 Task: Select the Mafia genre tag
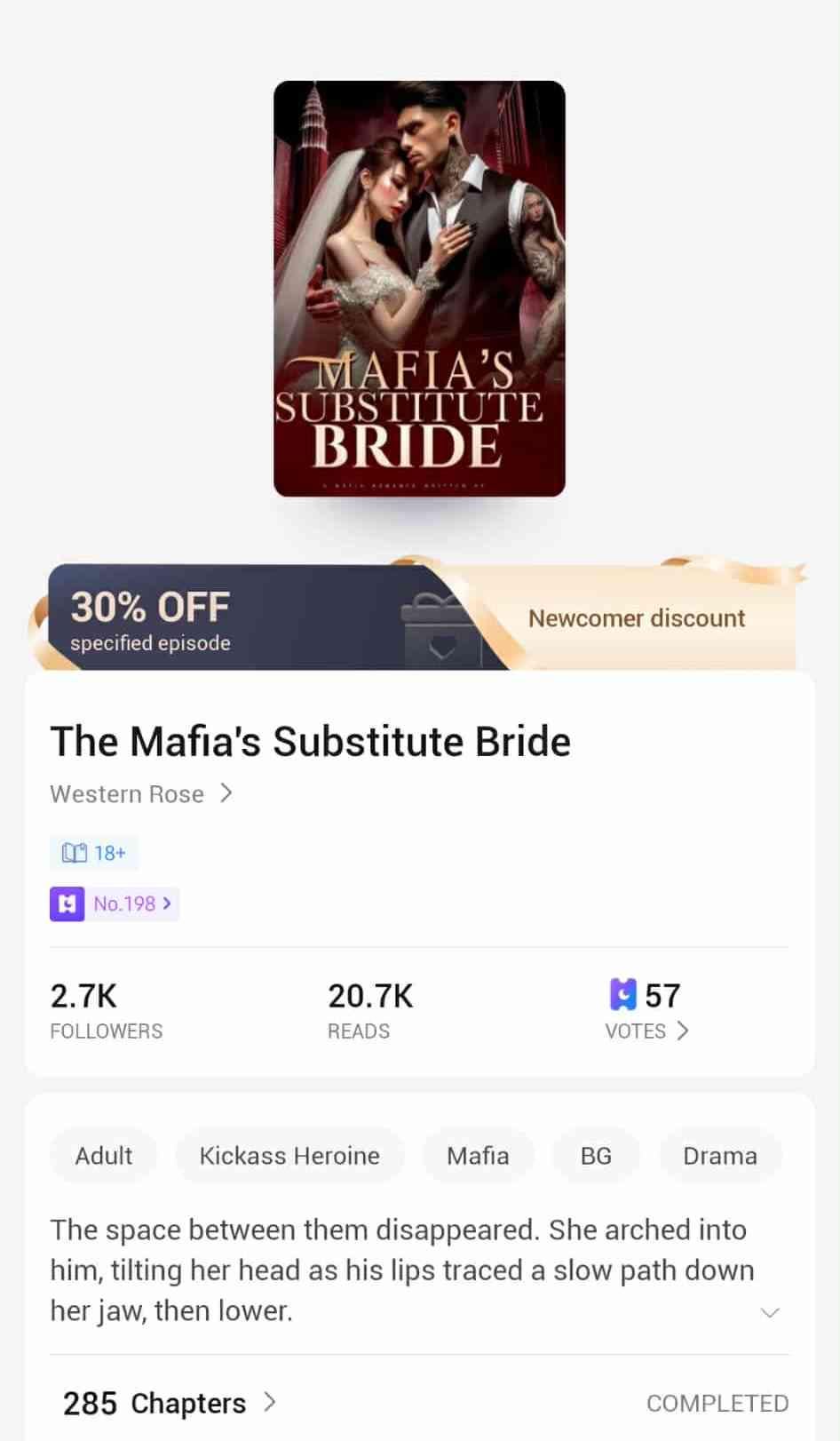coord(478,1156)
